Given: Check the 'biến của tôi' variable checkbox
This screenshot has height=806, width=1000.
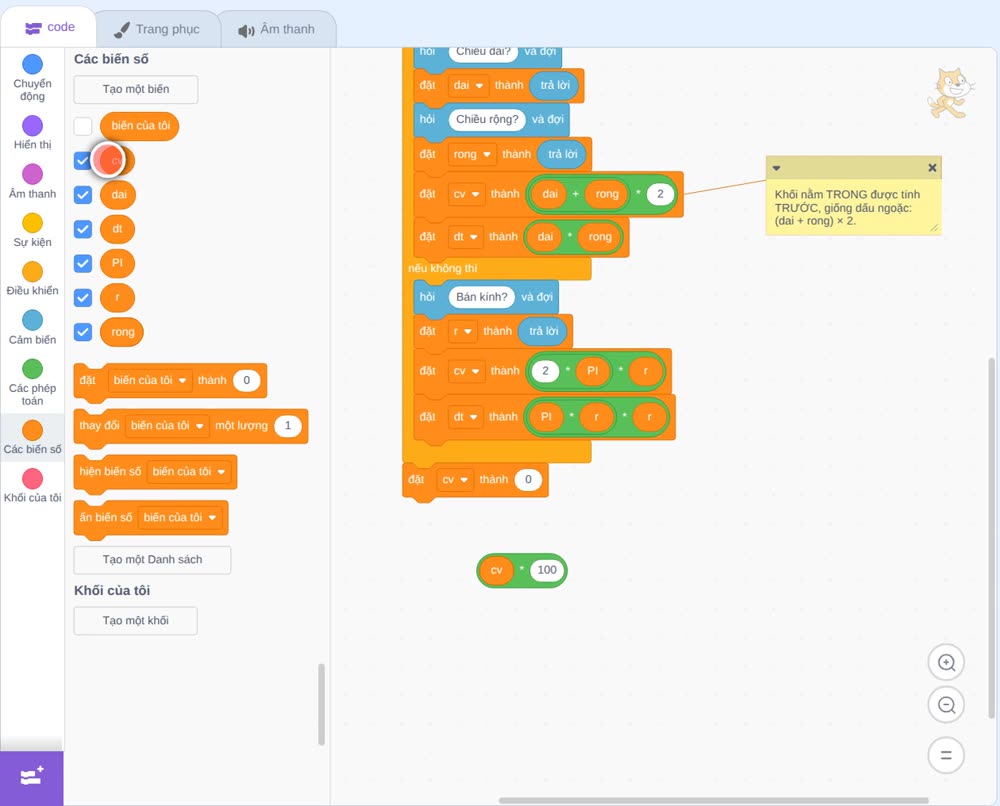Looking at the screenshot, I should [x=83, y=126].
